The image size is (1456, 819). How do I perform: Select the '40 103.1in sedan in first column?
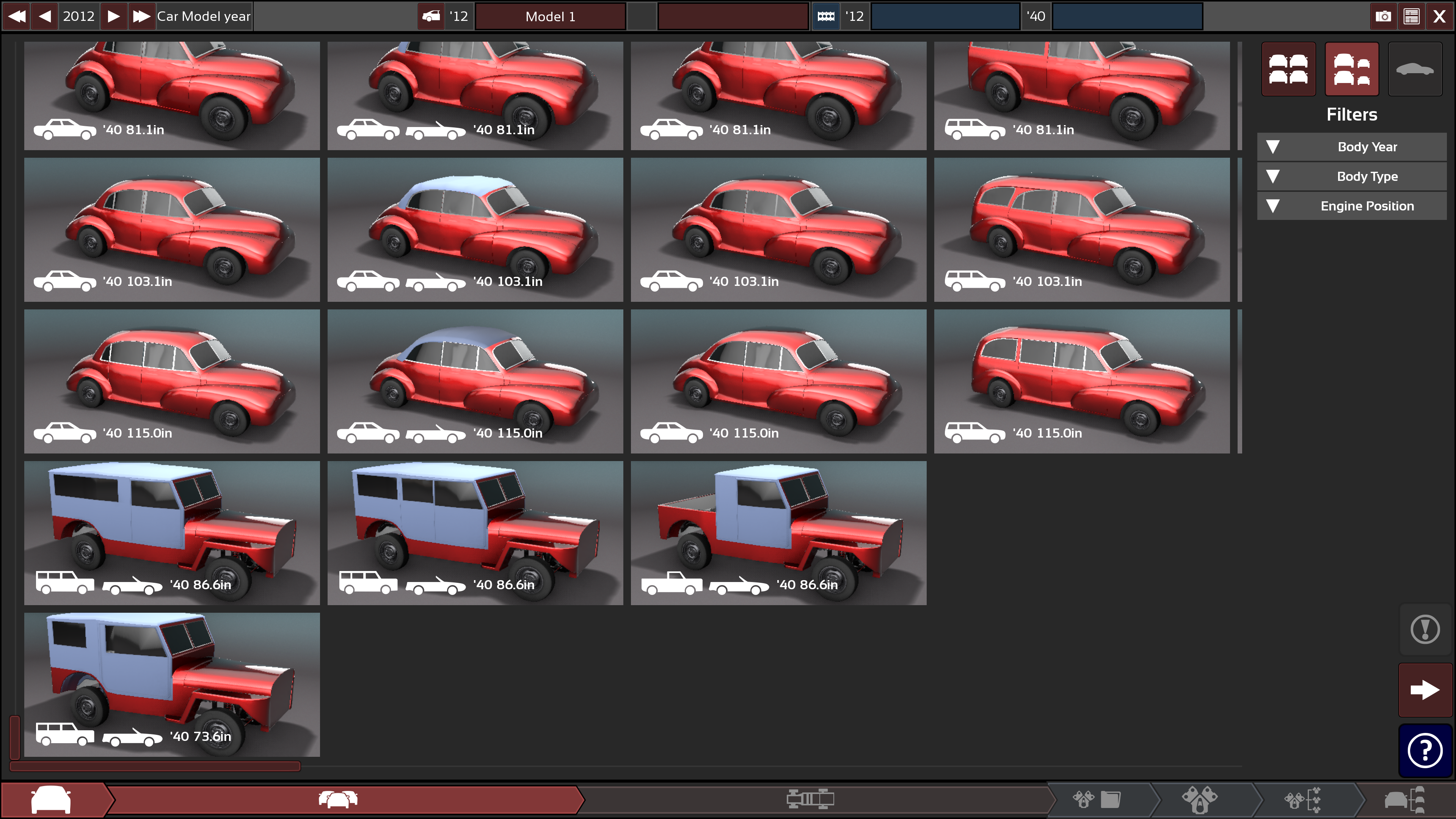pyautogui.click(x=172, y=229)
